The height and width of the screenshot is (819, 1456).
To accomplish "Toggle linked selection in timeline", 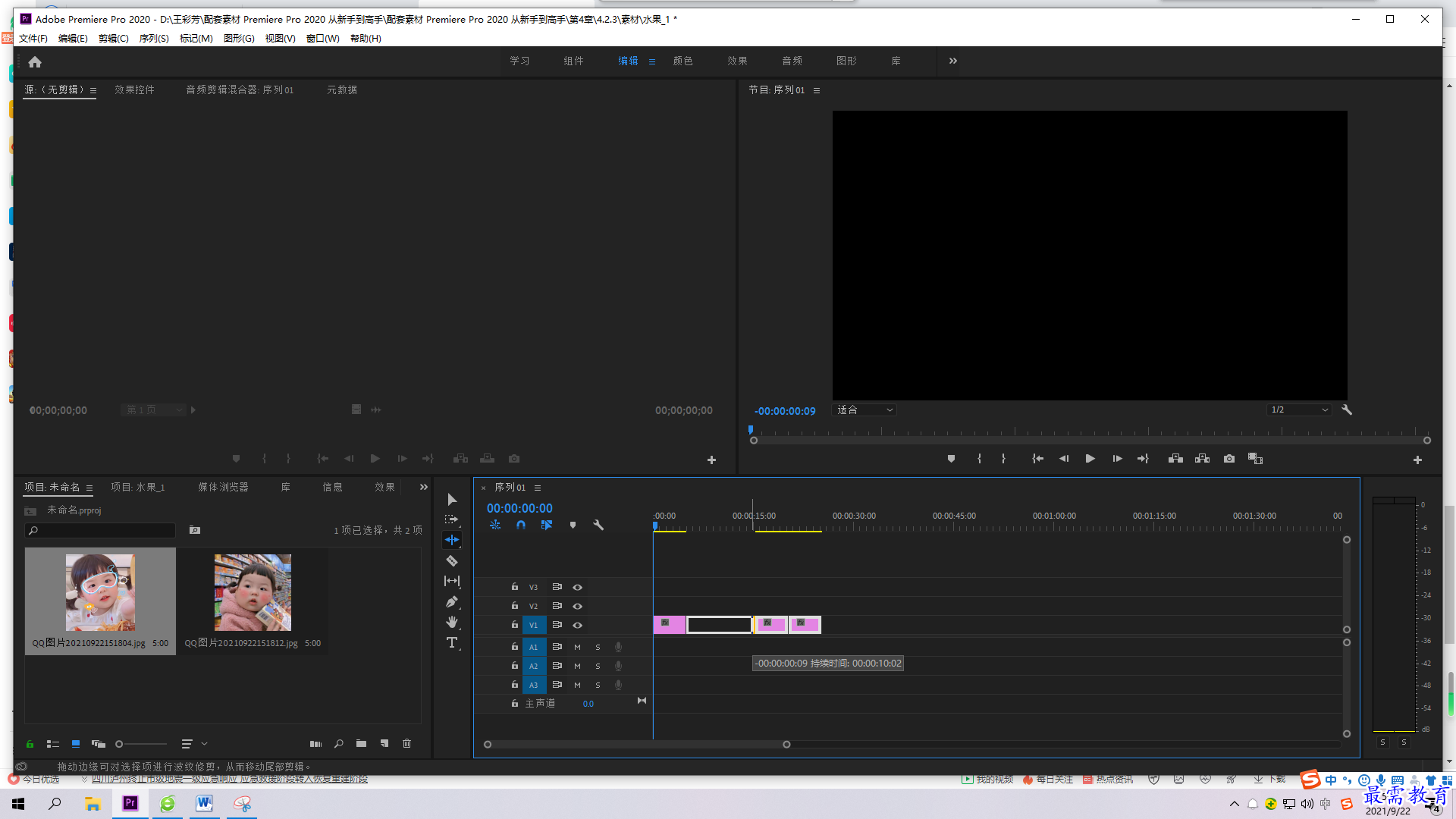I will pyautogui.click(x=547, y=525).
